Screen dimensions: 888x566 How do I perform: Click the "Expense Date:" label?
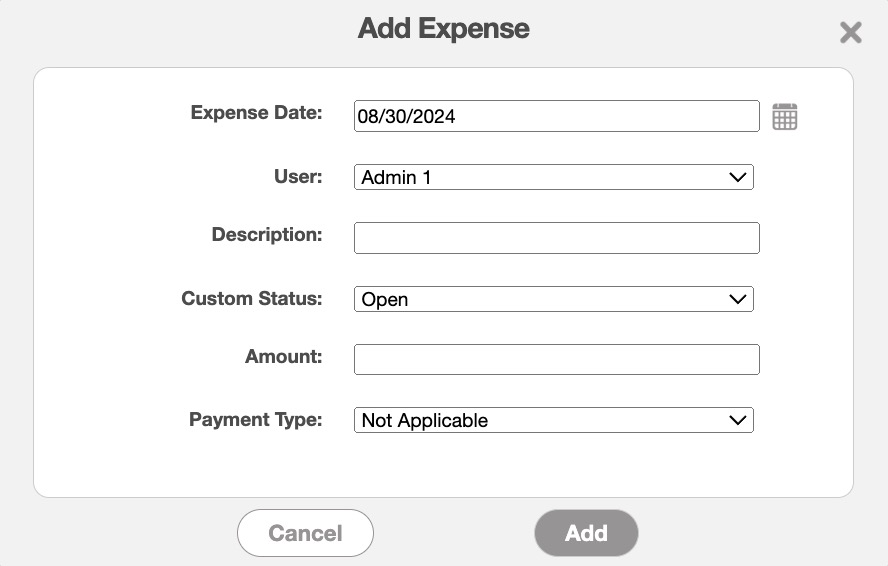pyautogui.click(x=256, y=113)
